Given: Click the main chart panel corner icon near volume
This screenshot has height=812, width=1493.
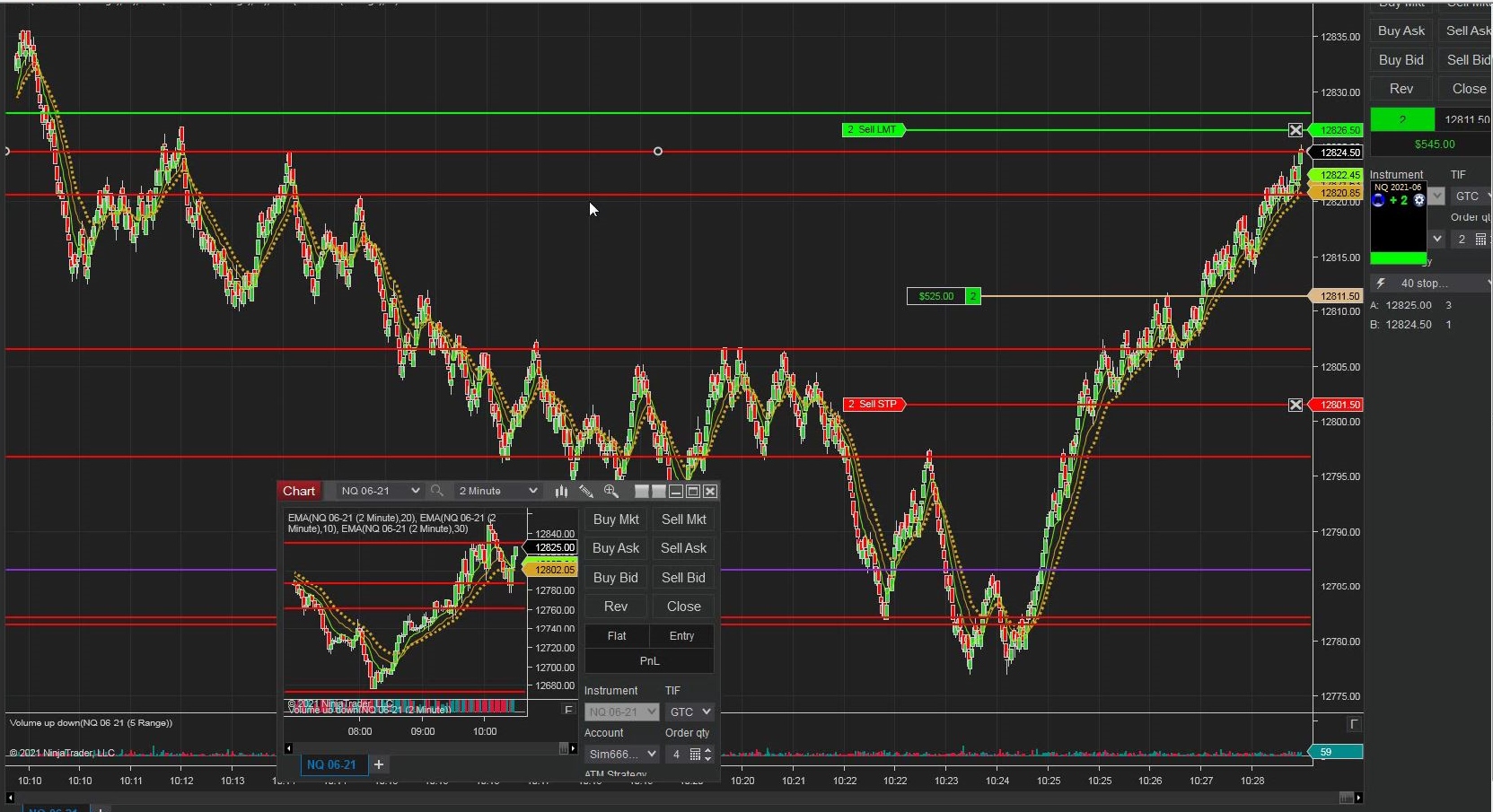Looking at the screenshot, I should 1354,724.
